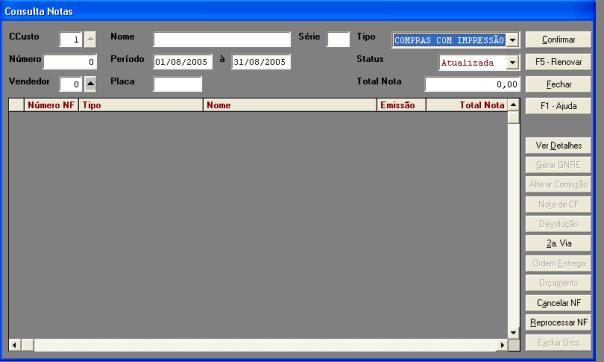
Task: Click the 2a. Via button
Action: (558, 243)
